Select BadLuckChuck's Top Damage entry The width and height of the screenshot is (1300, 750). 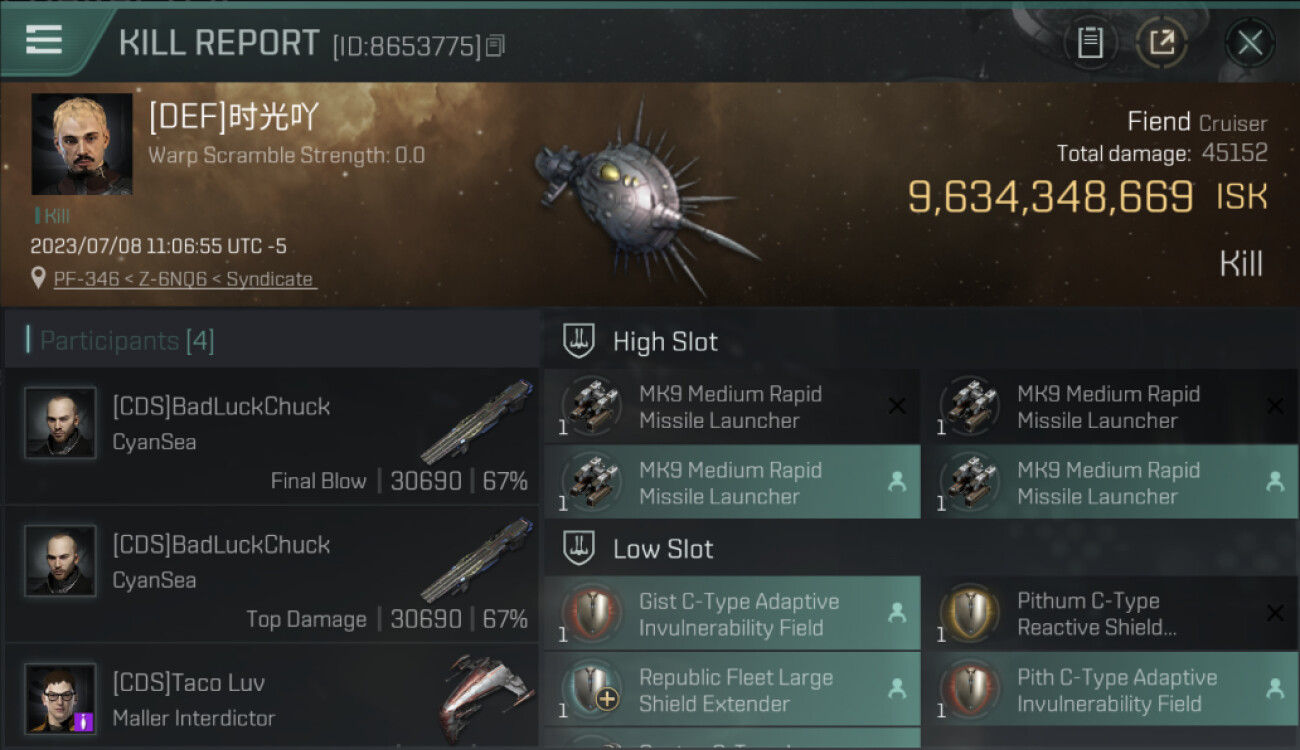[x=272, y=575]
